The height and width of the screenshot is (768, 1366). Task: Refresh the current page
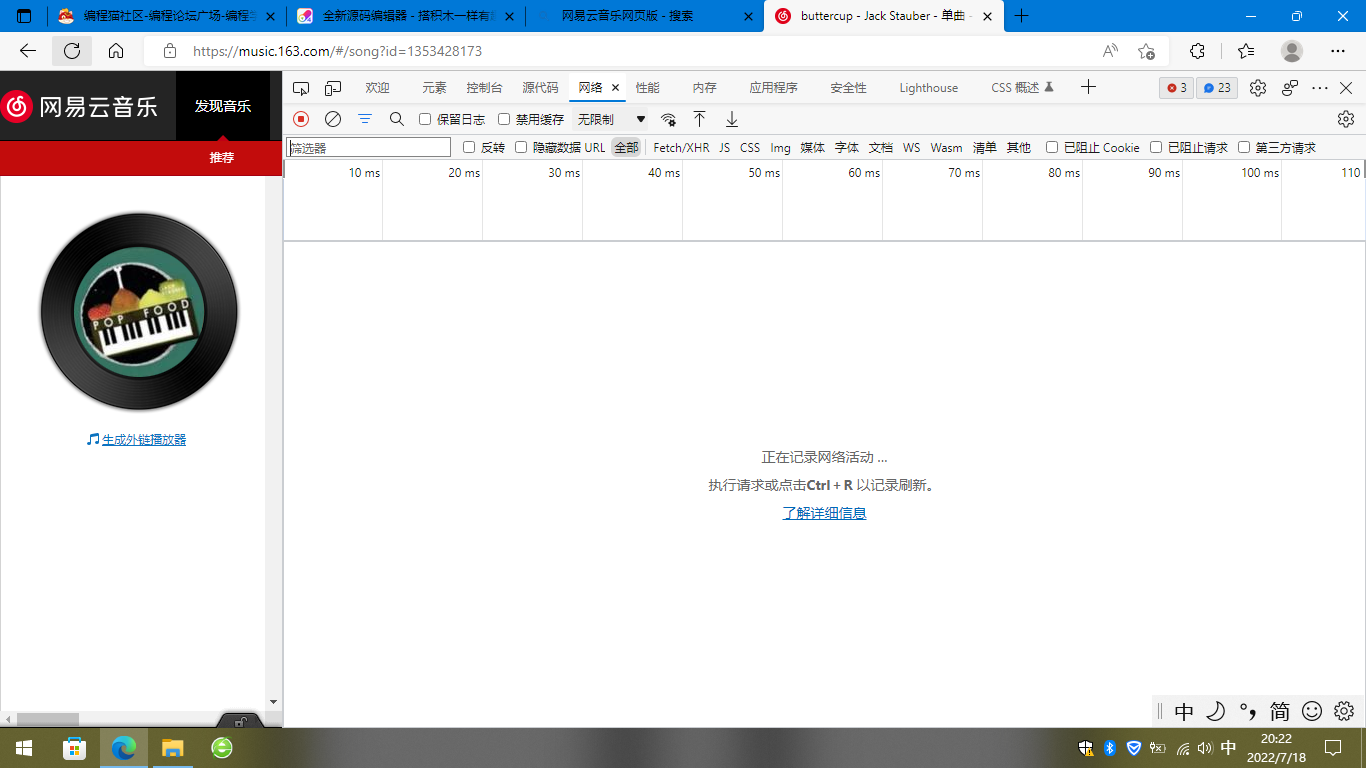pyautogui.click(x=72, y=51)
